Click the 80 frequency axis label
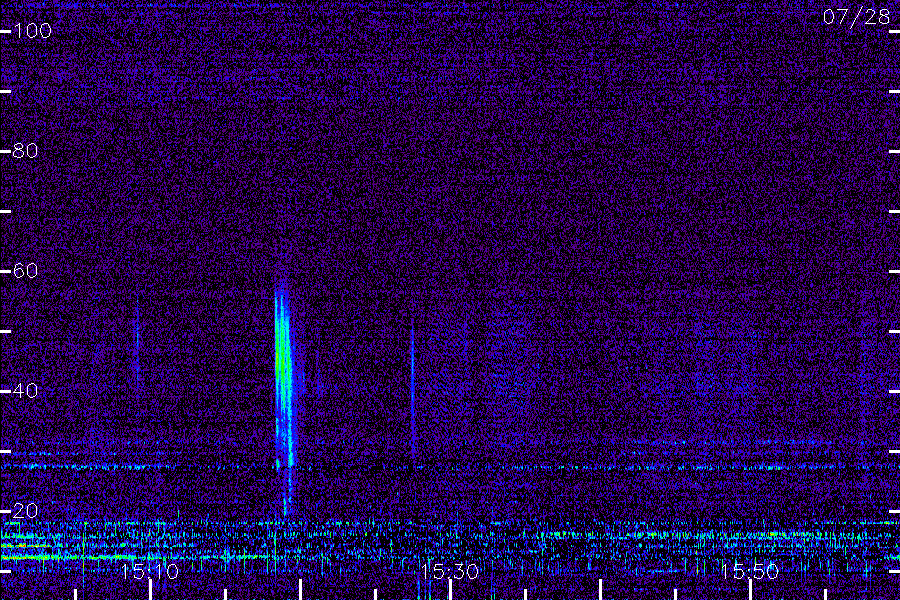Image resolution: width=900 pixels, height=600 pixels. pyautogui.click(x=25, y=151)
